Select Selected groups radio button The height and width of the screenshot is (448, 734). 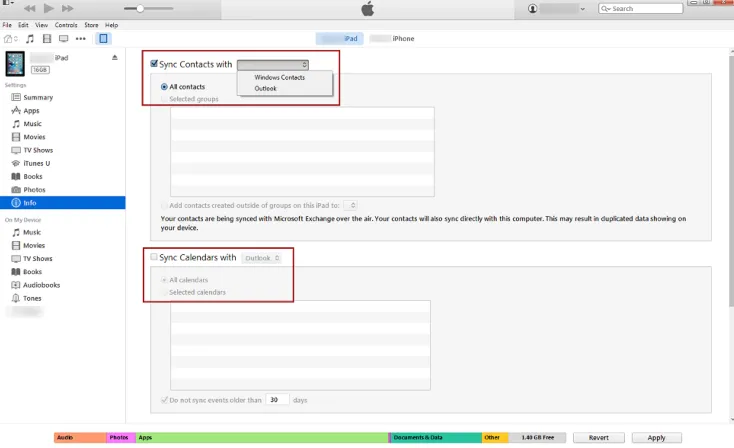pos(164,99)
